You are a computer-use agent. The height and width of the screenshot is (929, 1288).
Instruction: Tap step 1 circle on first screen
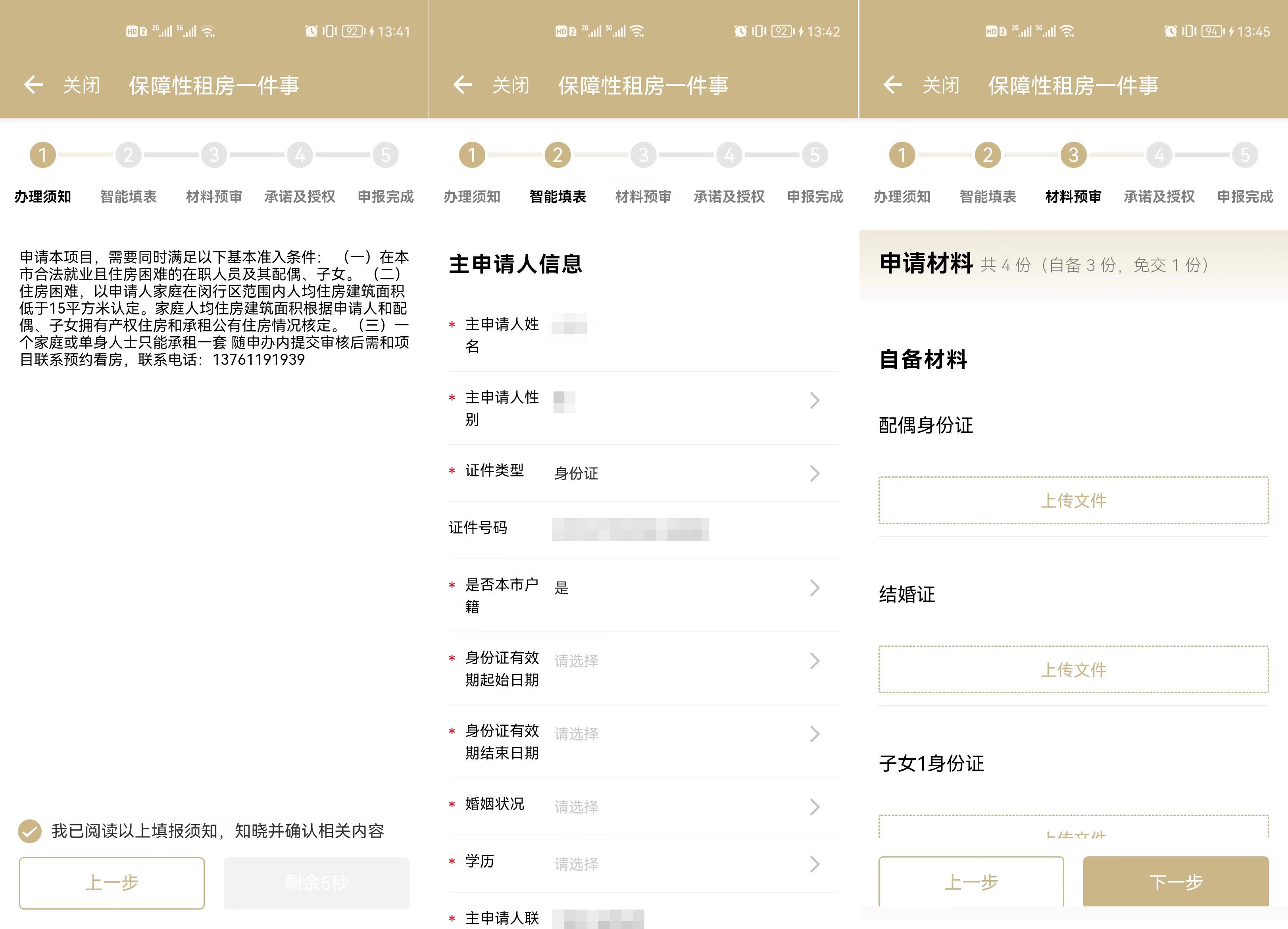click(x=42, y=154)
